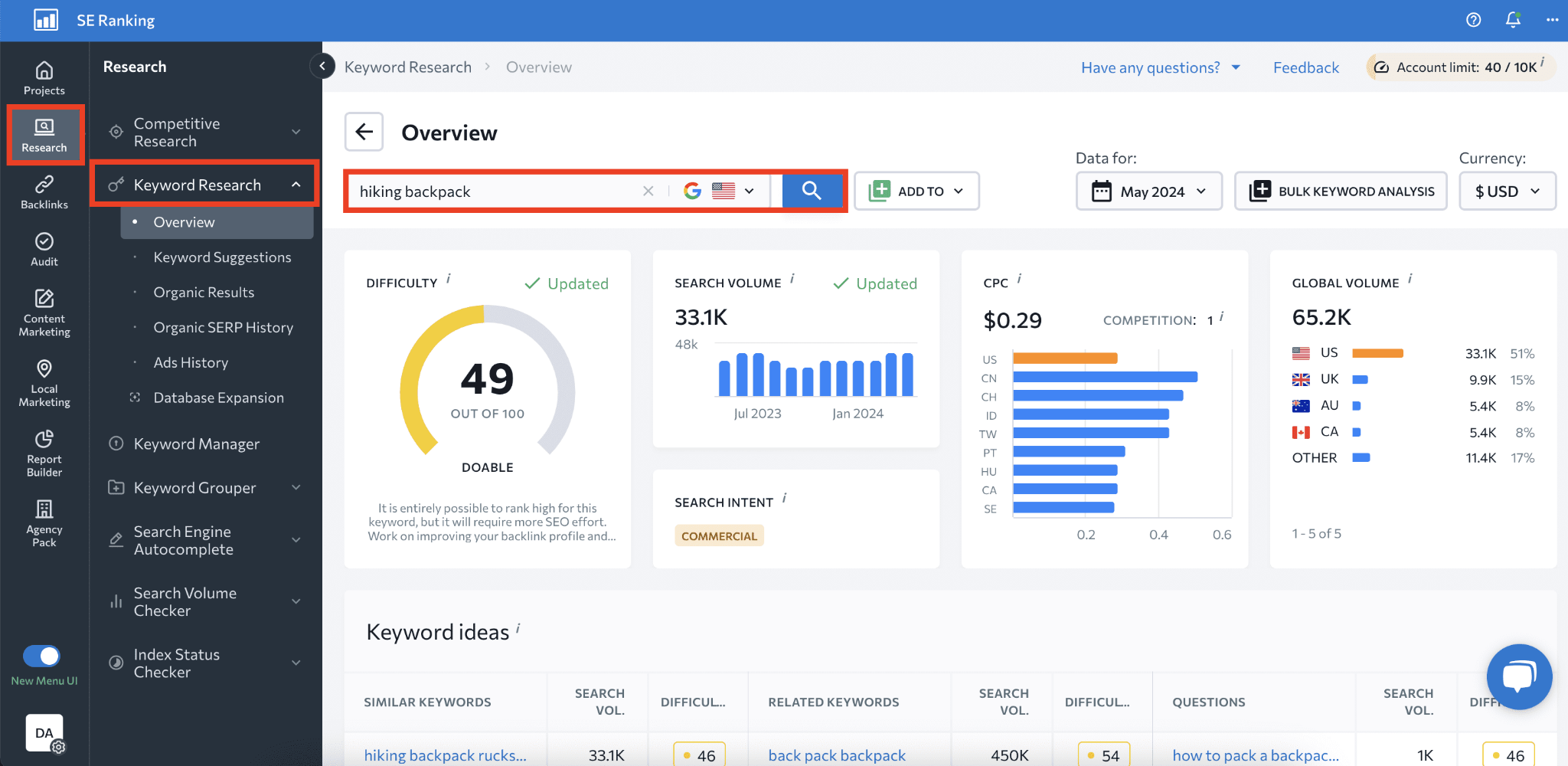Toggle the New Menu UI switch
Viewport: 1568px width, 766px height.
[41, 656]
